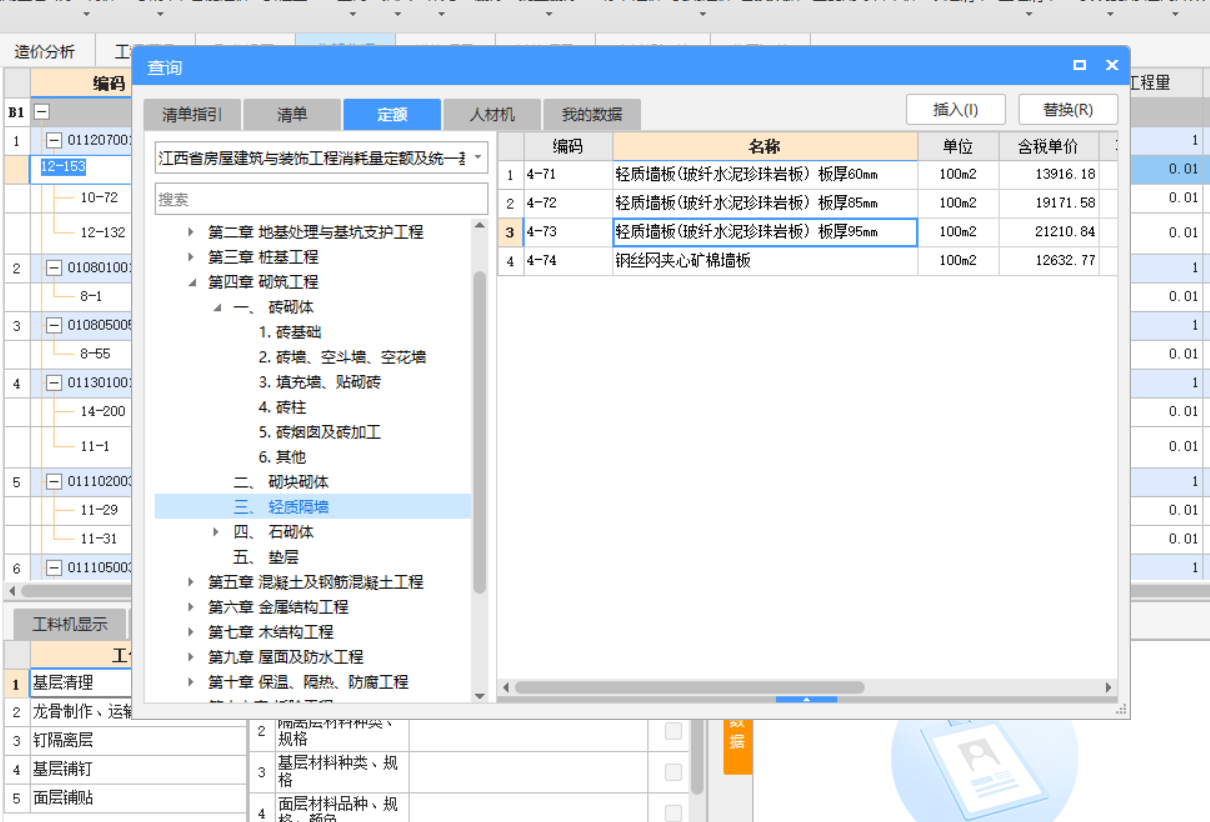This screenshot has height=822, width=1210.
Task: Collapse 第四章 砌筑工程 node
Action: coord(191,282)
